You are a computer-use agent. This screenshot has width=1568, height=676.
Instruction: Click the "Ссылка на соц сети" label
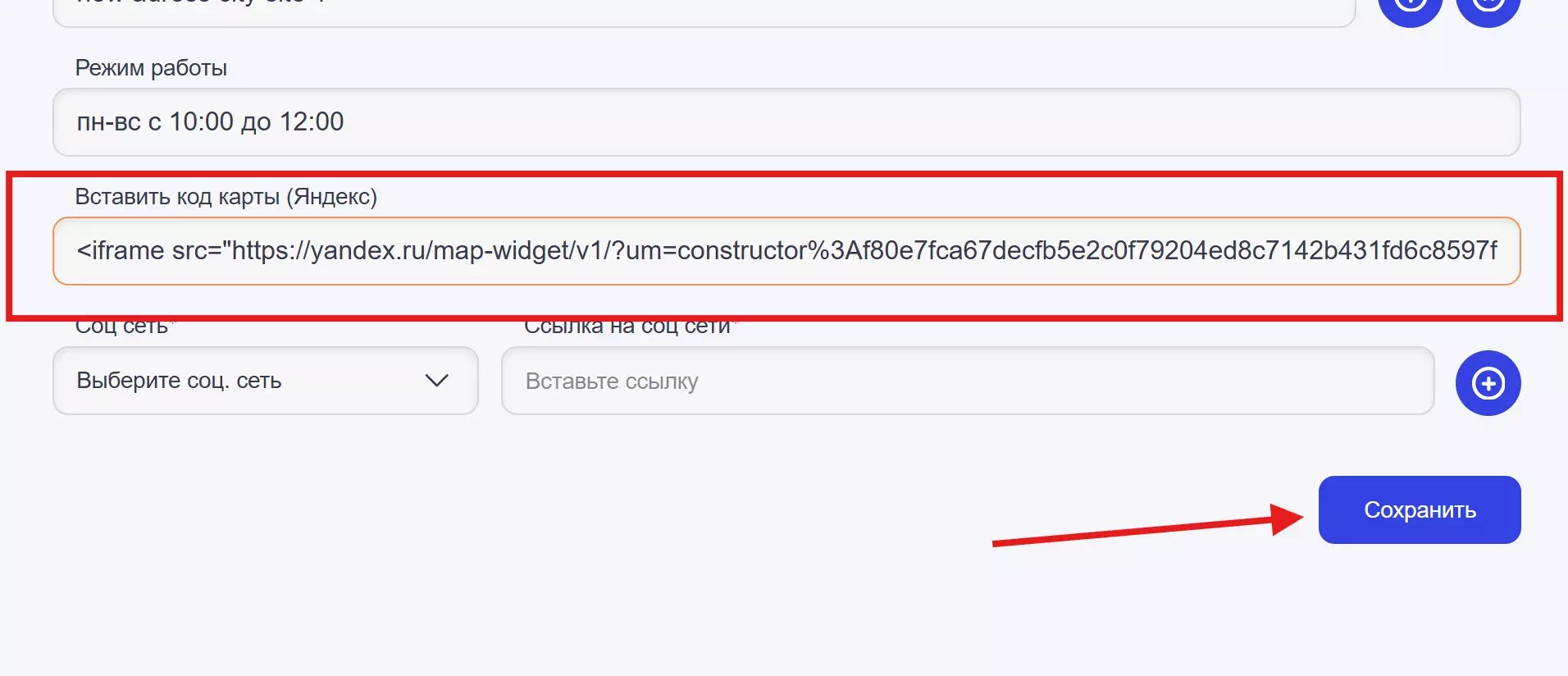click(627, 327)
